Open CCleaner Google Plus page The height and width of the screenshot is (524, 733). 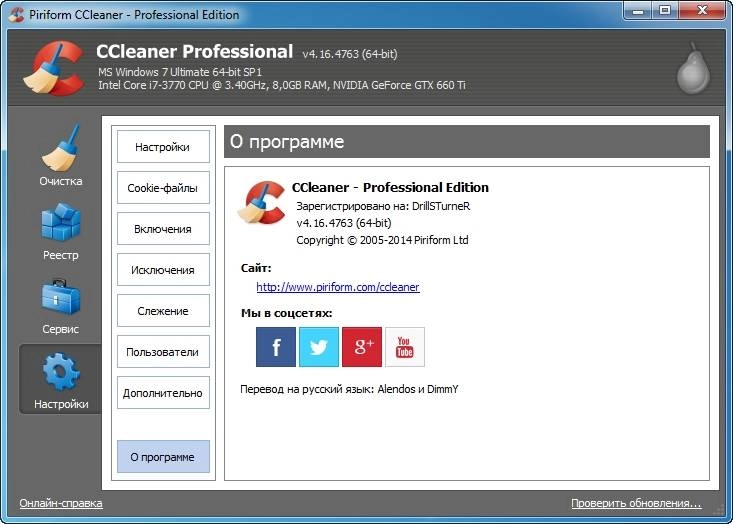(x=362, y=347)
